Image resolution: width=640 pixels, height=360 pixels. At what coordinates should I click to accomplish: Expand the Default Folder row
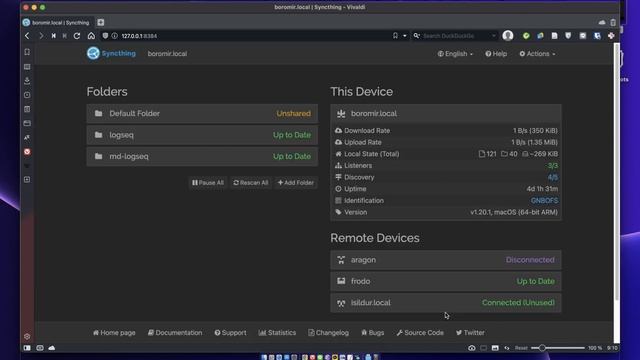(202, 113)
